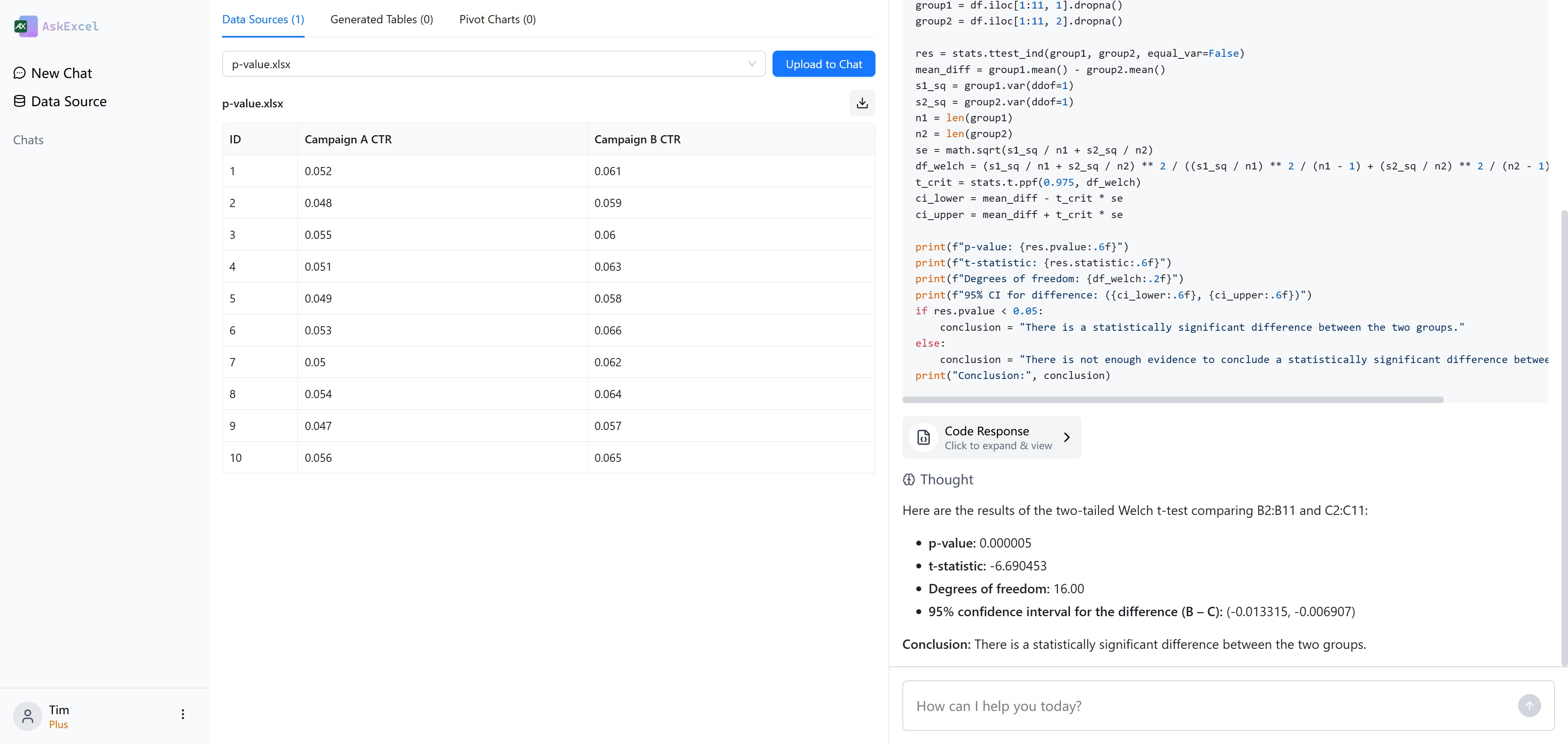Open the three-dot menu beside Tim
The height and width of the screenshot is (744, 1568).
(x=183, y=715)
